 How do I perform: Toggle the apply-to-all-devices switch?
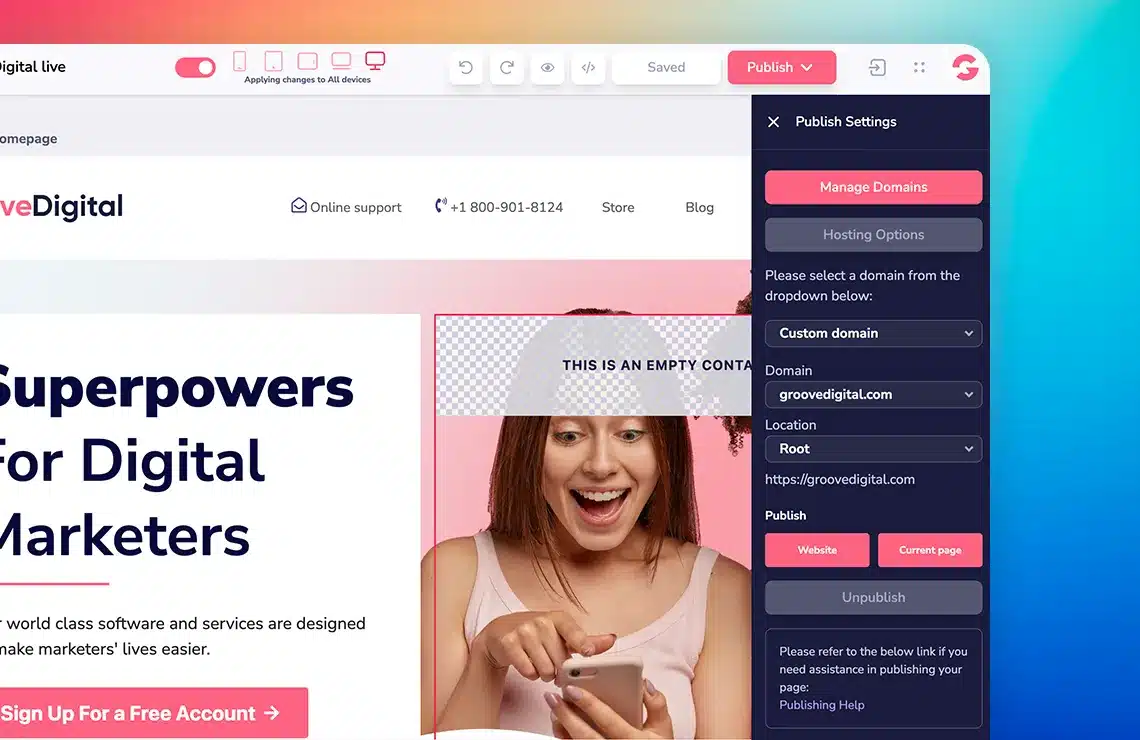click(195, 68)
